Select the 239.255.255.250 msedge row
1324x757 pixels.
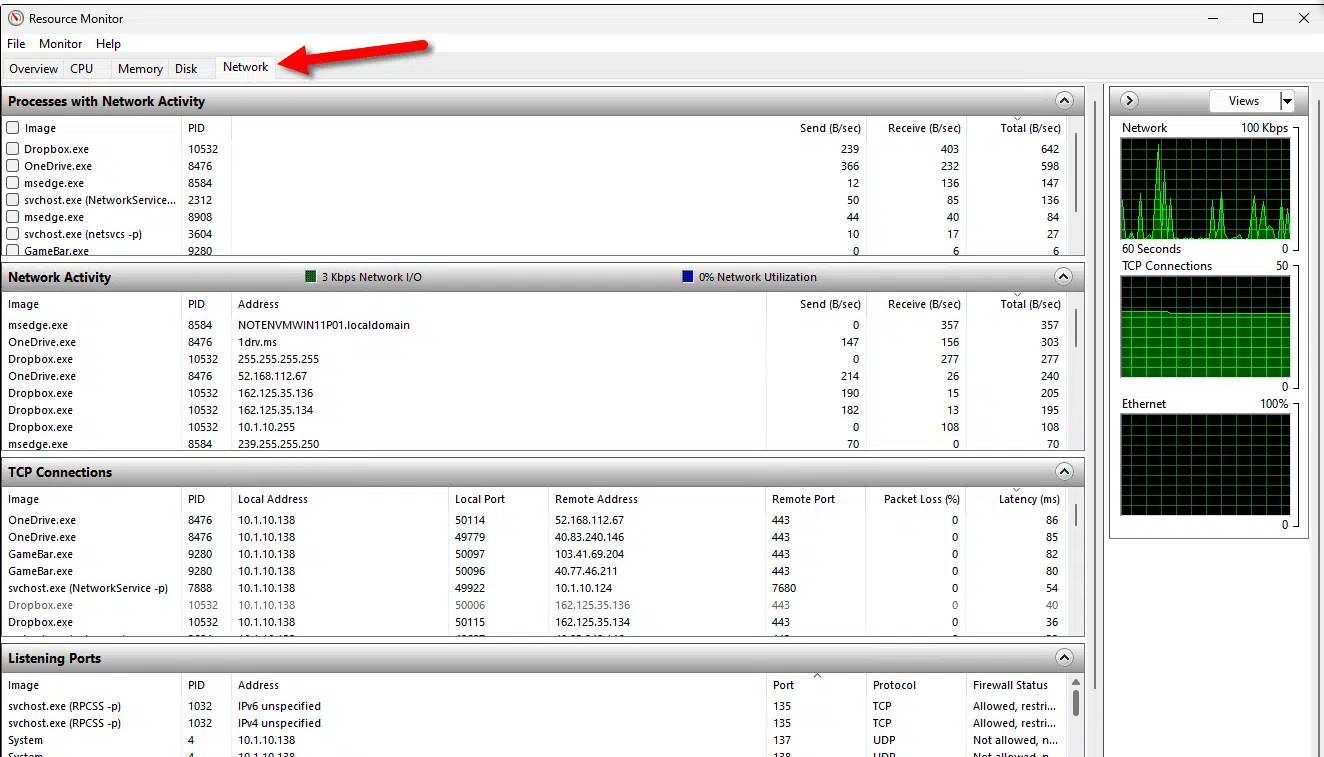(536, 443)
